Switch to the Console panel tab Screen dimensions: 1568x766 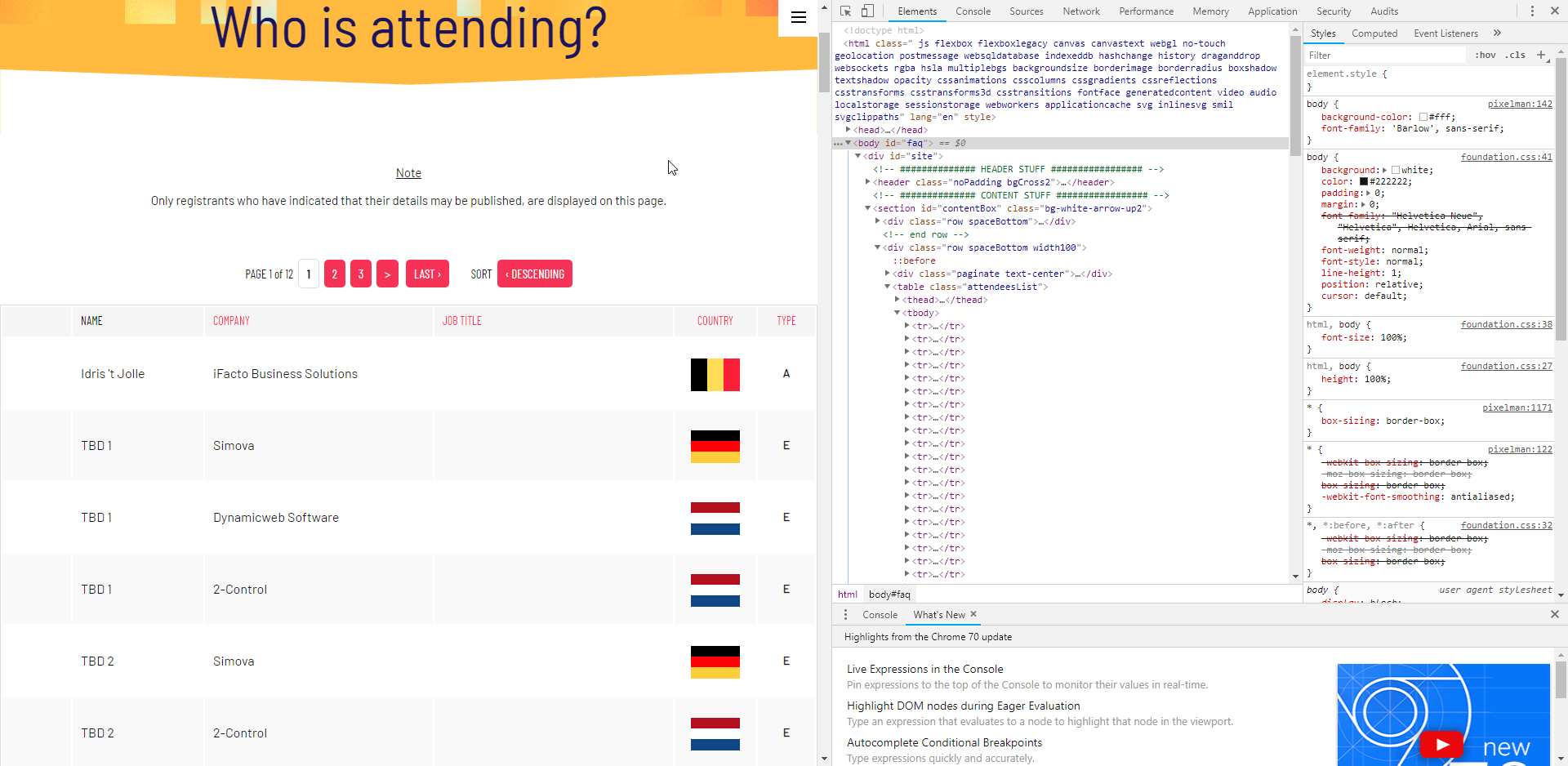point(973,11)
